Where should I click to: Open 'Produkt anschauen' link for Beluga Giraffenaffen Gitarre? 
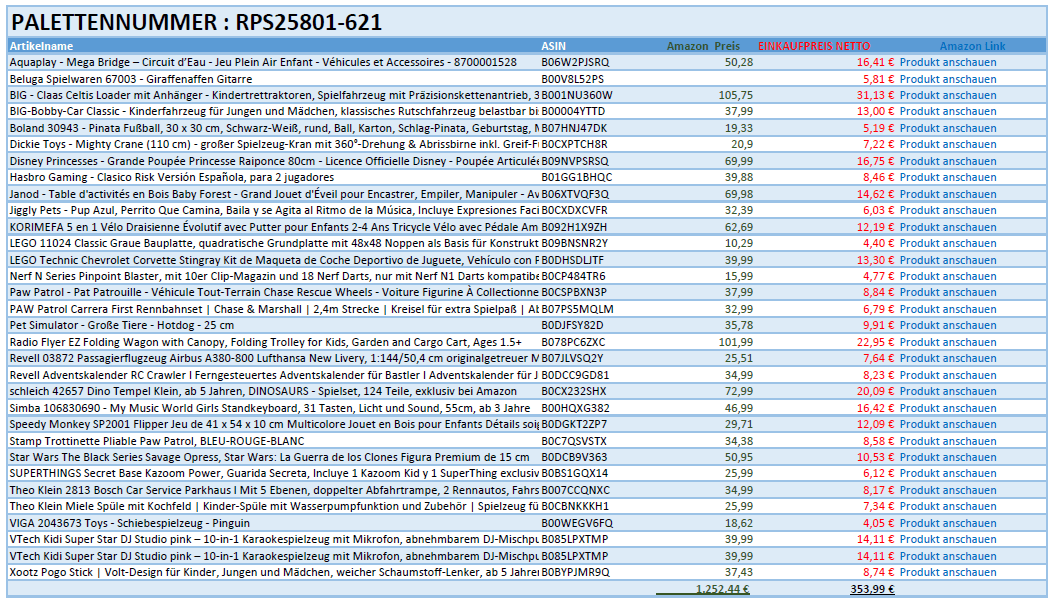[947, 78]
